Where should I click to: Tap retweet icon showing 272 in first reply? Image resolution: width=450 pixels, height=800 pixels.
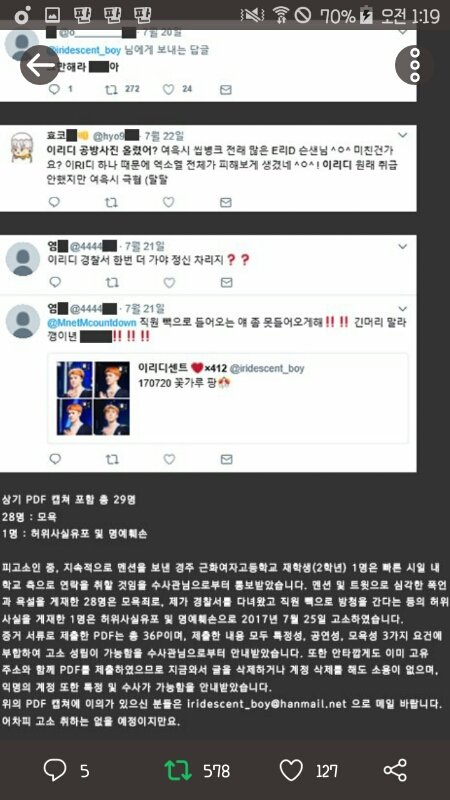coord(111,89)
